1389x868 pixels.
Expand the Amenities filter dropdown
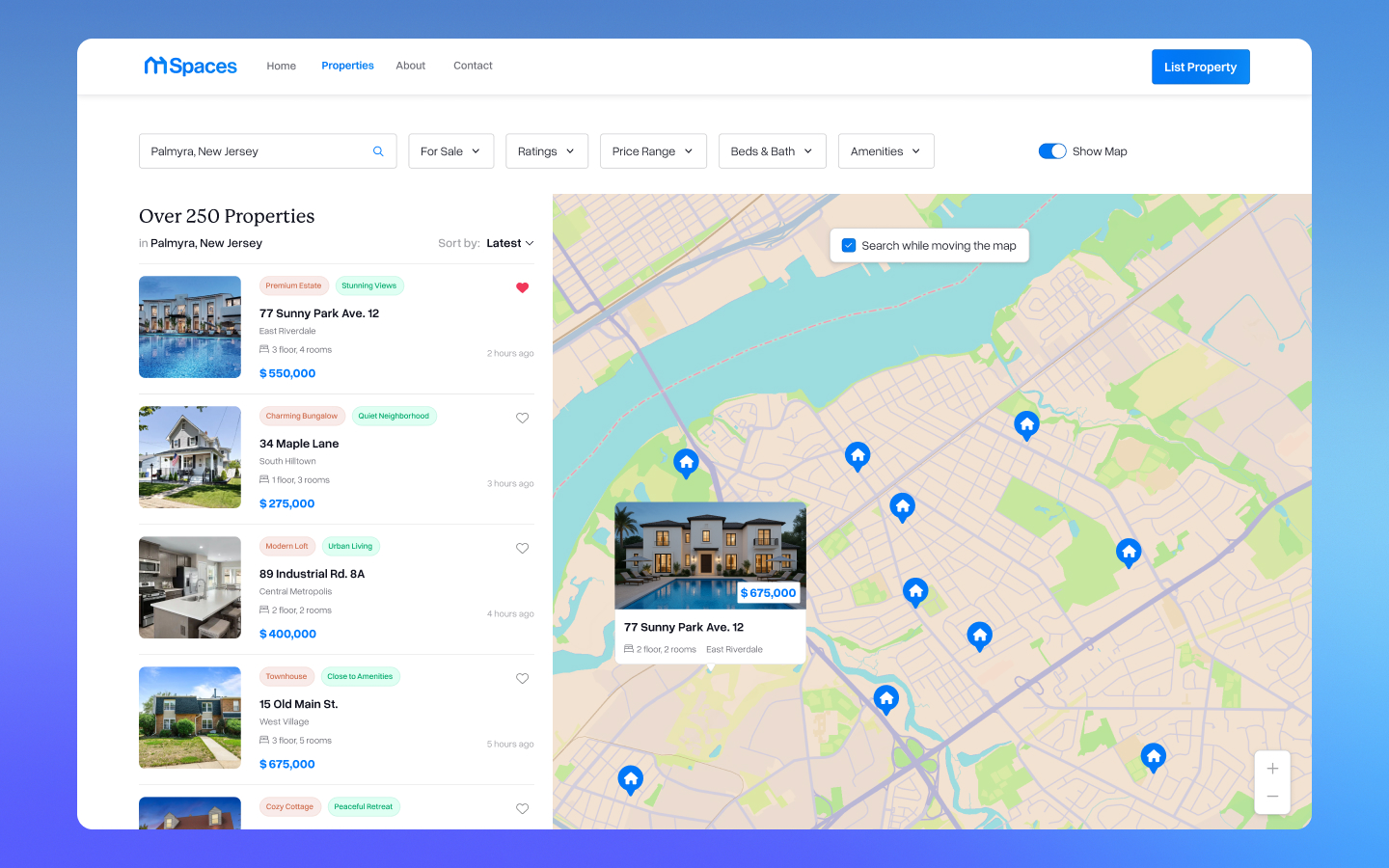tap(885, 151)
